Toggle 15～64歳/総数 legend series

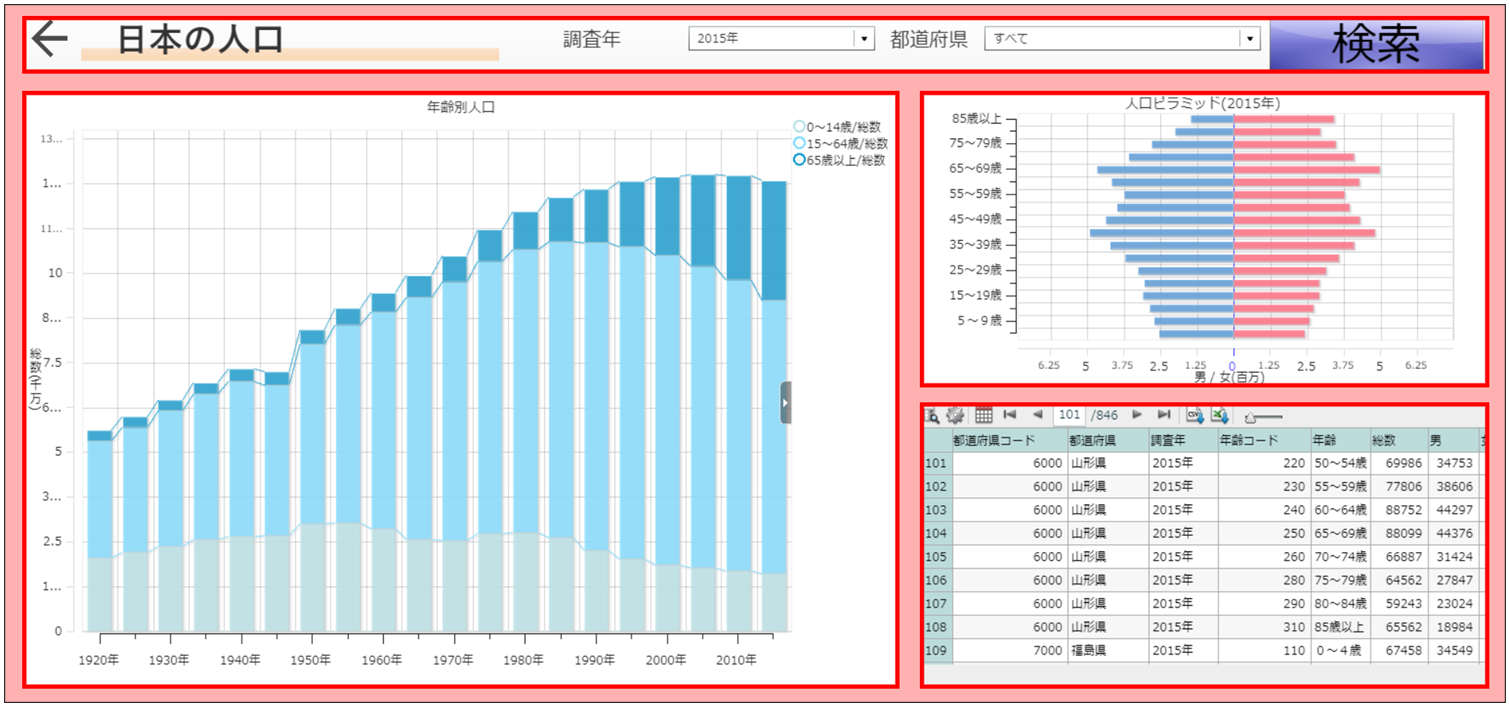tap(799, 143)
